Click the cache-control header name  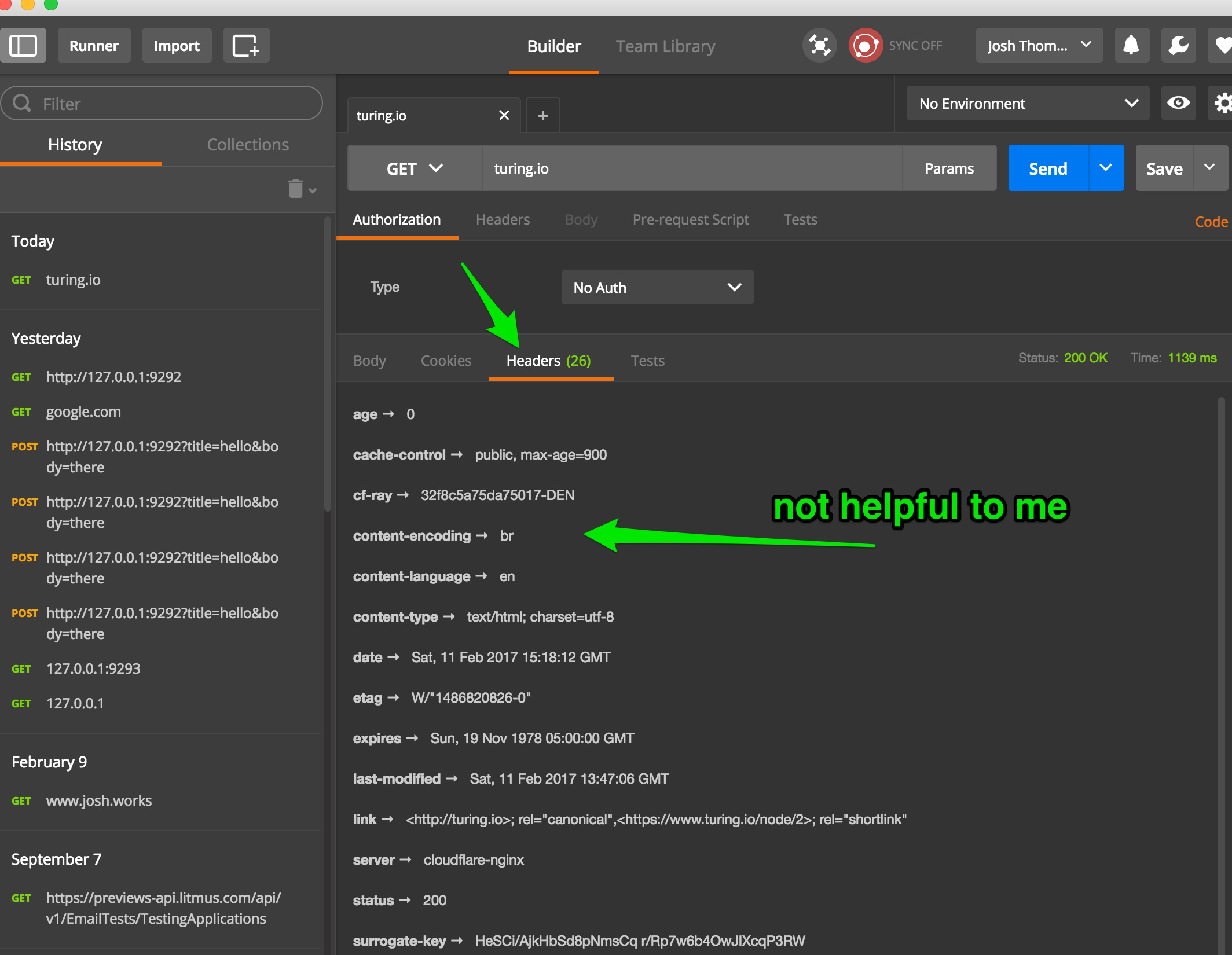coord(399,455)
